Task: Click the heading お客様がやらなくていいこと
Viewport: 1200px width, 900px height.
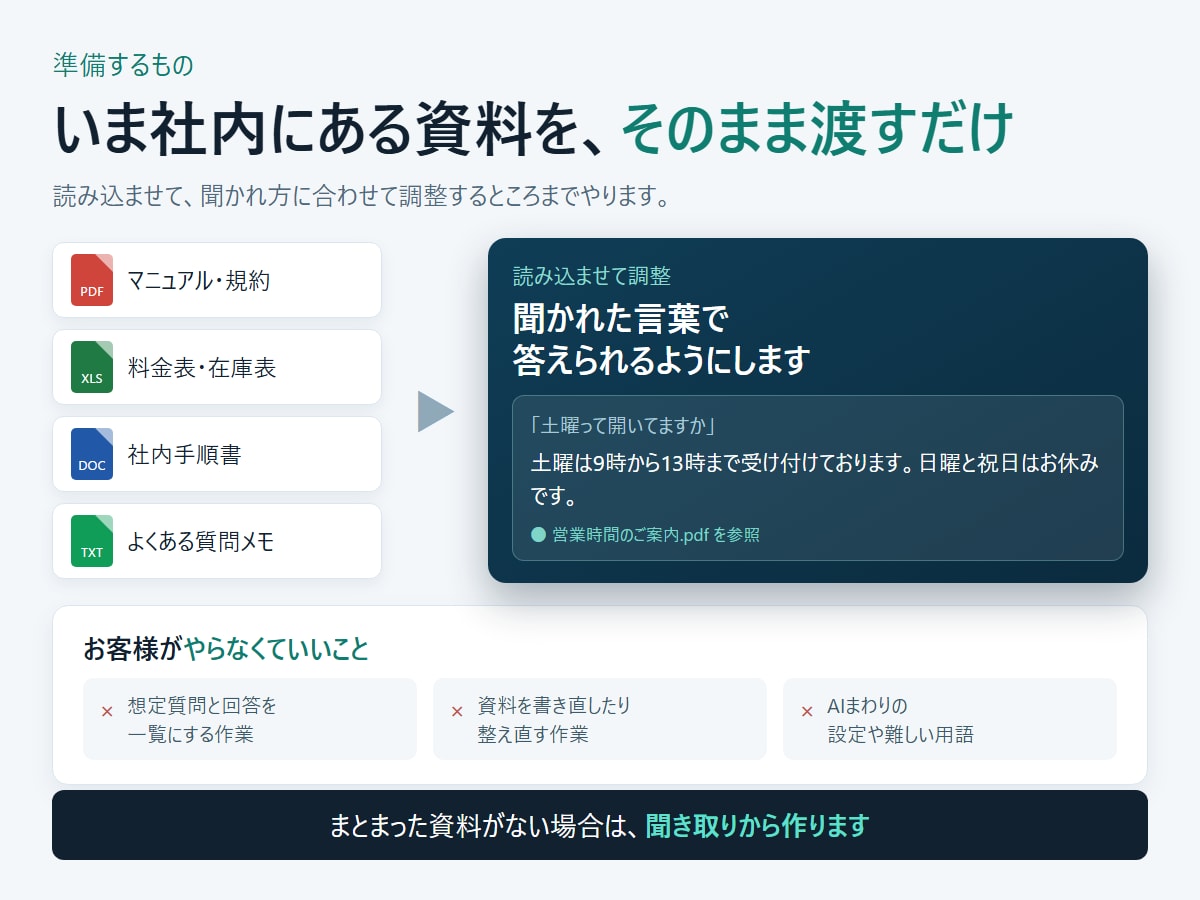Action: pyautogui.click(x=226, y=649)
